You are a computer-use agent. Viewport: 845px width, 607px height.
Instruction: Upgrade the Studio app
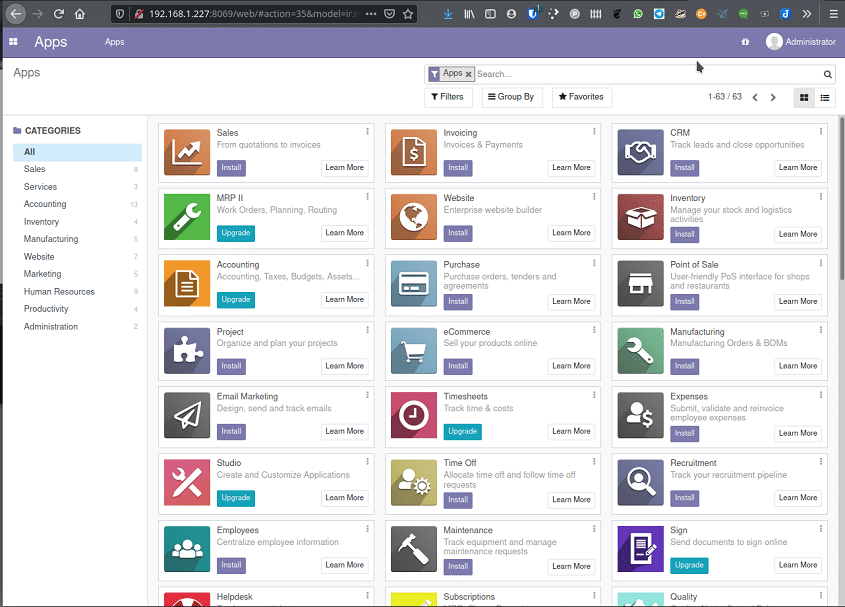[236, 498]
